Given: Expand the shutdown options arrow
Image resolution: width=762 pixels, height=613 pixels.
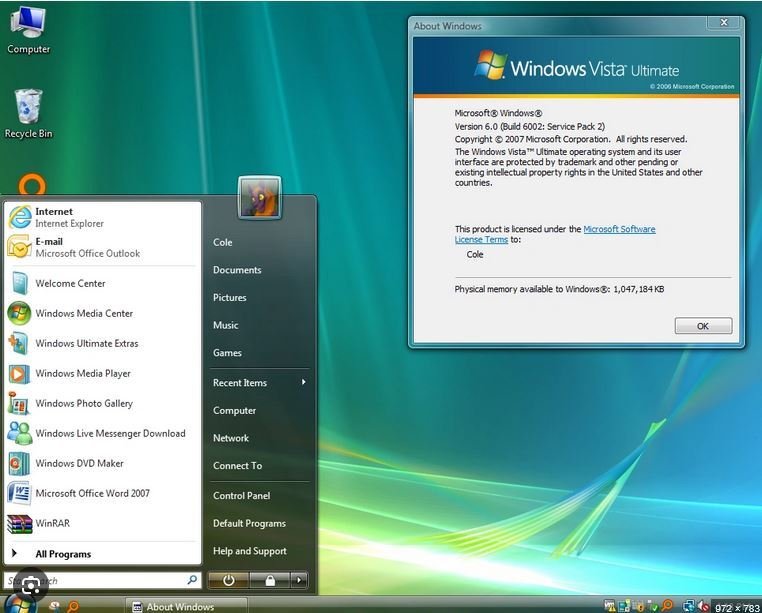Looking at the screenshot, I should click(299, 580).
